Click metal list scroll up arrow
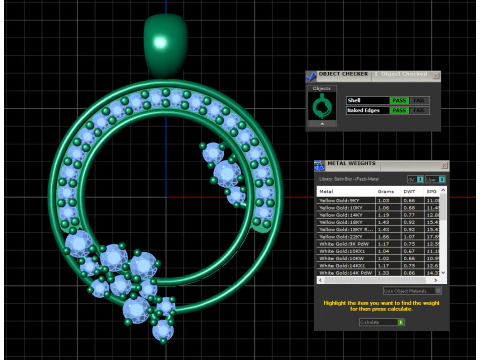480x360 pixels. coord(443,190)
